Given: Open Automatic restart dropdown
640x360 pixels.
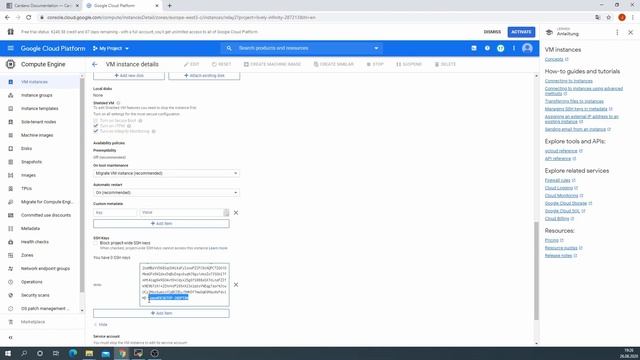Looking at the screenshot, I should tap(166, 193).
